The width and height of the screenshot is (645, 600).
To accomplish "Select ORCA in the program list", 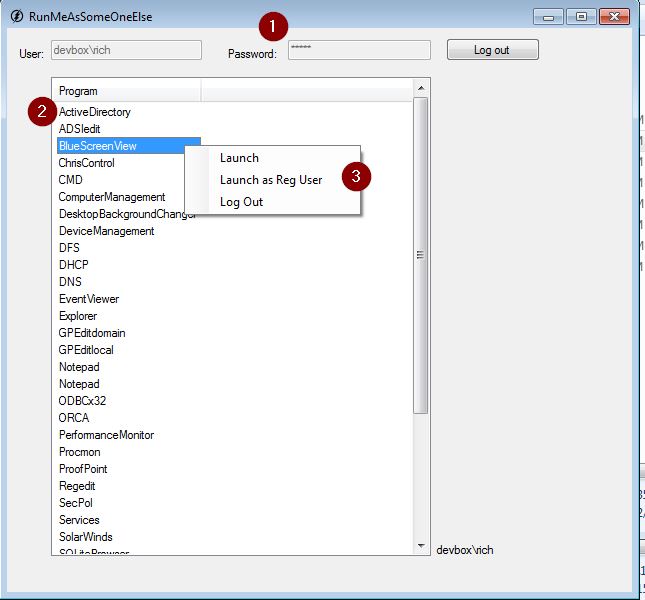I will [x=74, y=418].
